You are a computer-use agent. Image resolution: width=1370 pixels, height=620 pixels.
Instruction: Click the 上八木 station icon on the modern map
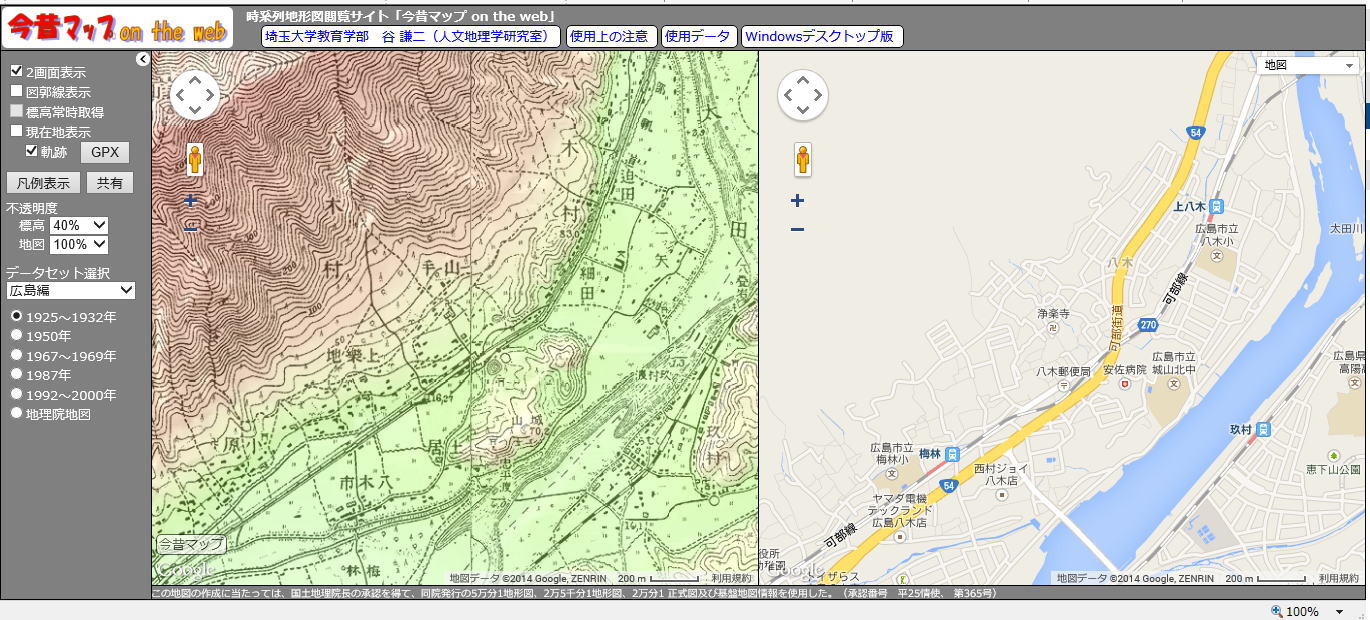tap(1216, 207)
